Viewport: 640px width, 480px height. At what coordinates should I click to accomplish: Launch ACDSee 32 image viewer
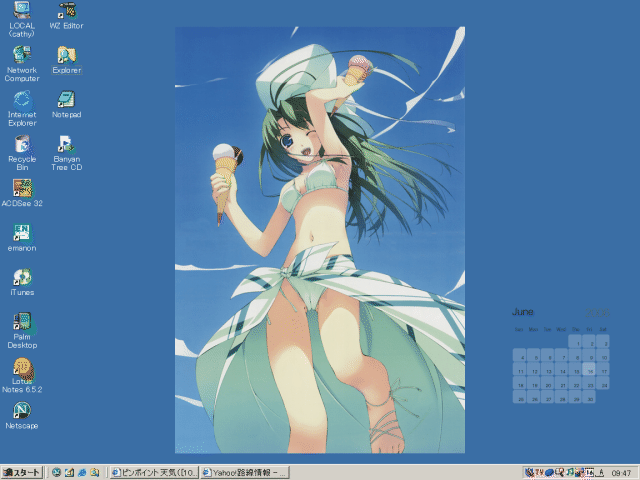tap(21, 188)
